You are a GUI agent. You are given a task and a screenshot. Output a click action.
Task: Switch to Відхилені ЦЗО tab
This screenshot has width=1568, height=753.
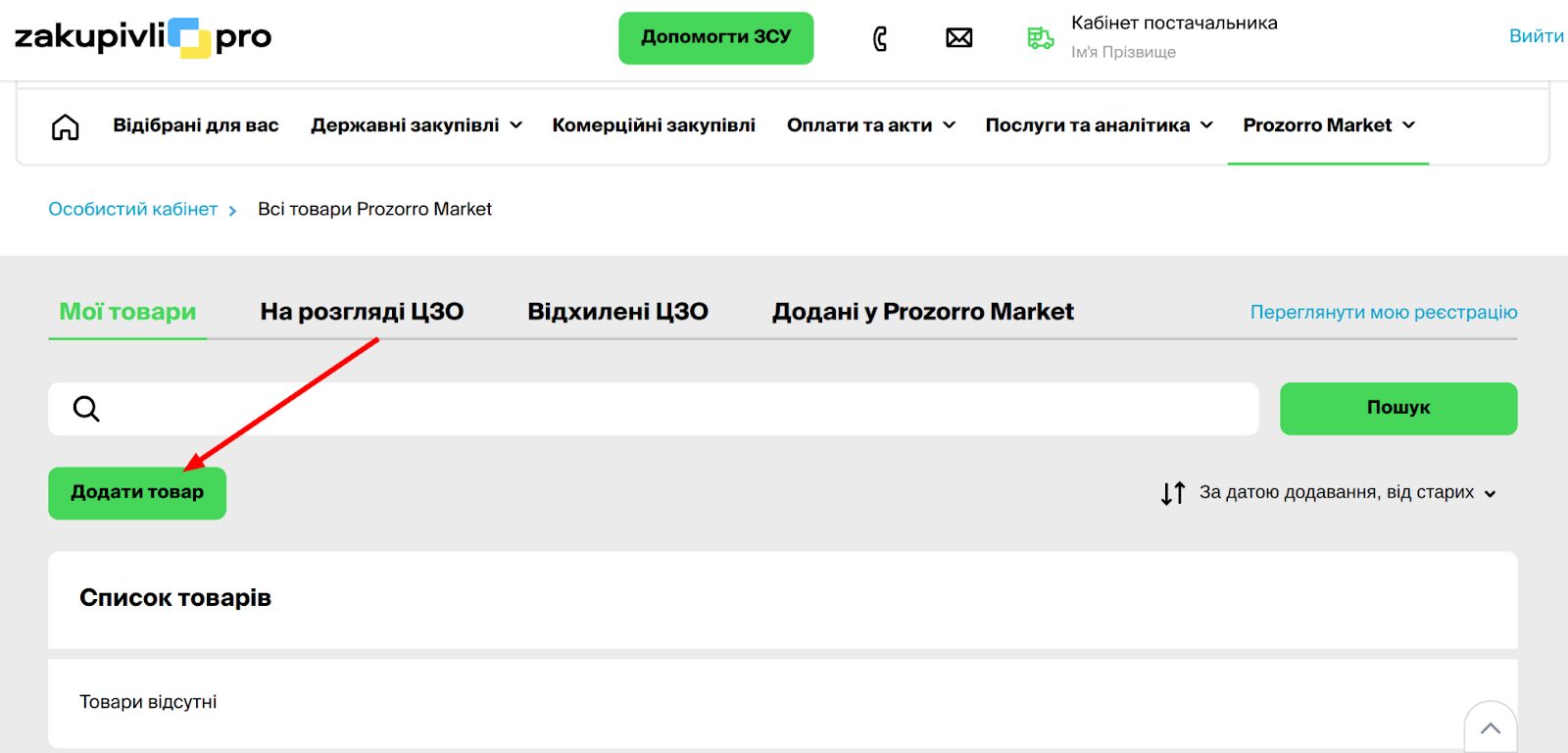[617, 312]
